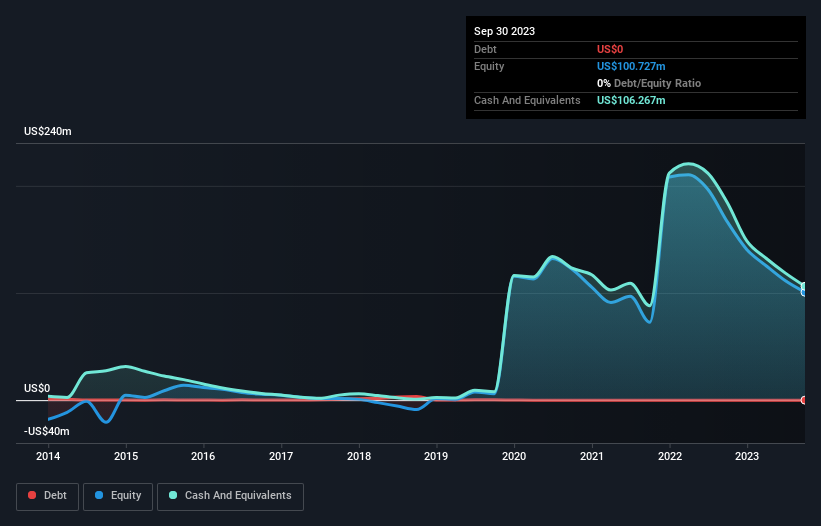The height and width of the screenshot is (526, 821).
Task: Click the 2022 x-axis label
Action: (x=670, y=456)
